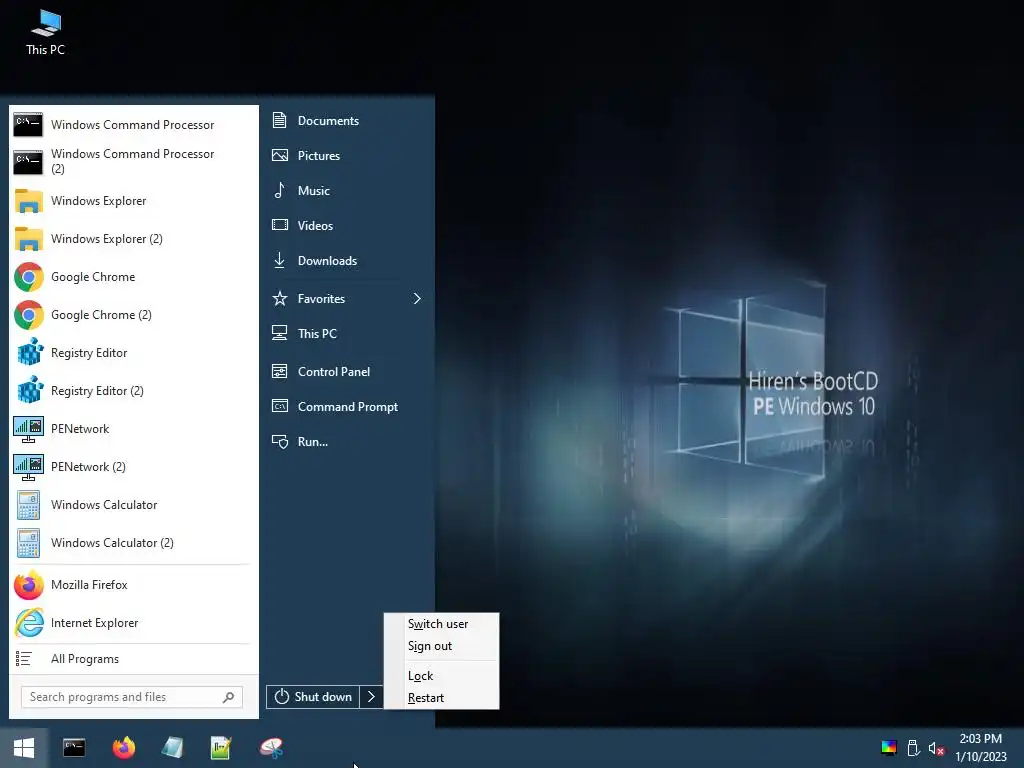Focus the Search programs and files field

[x=132, y=697]
